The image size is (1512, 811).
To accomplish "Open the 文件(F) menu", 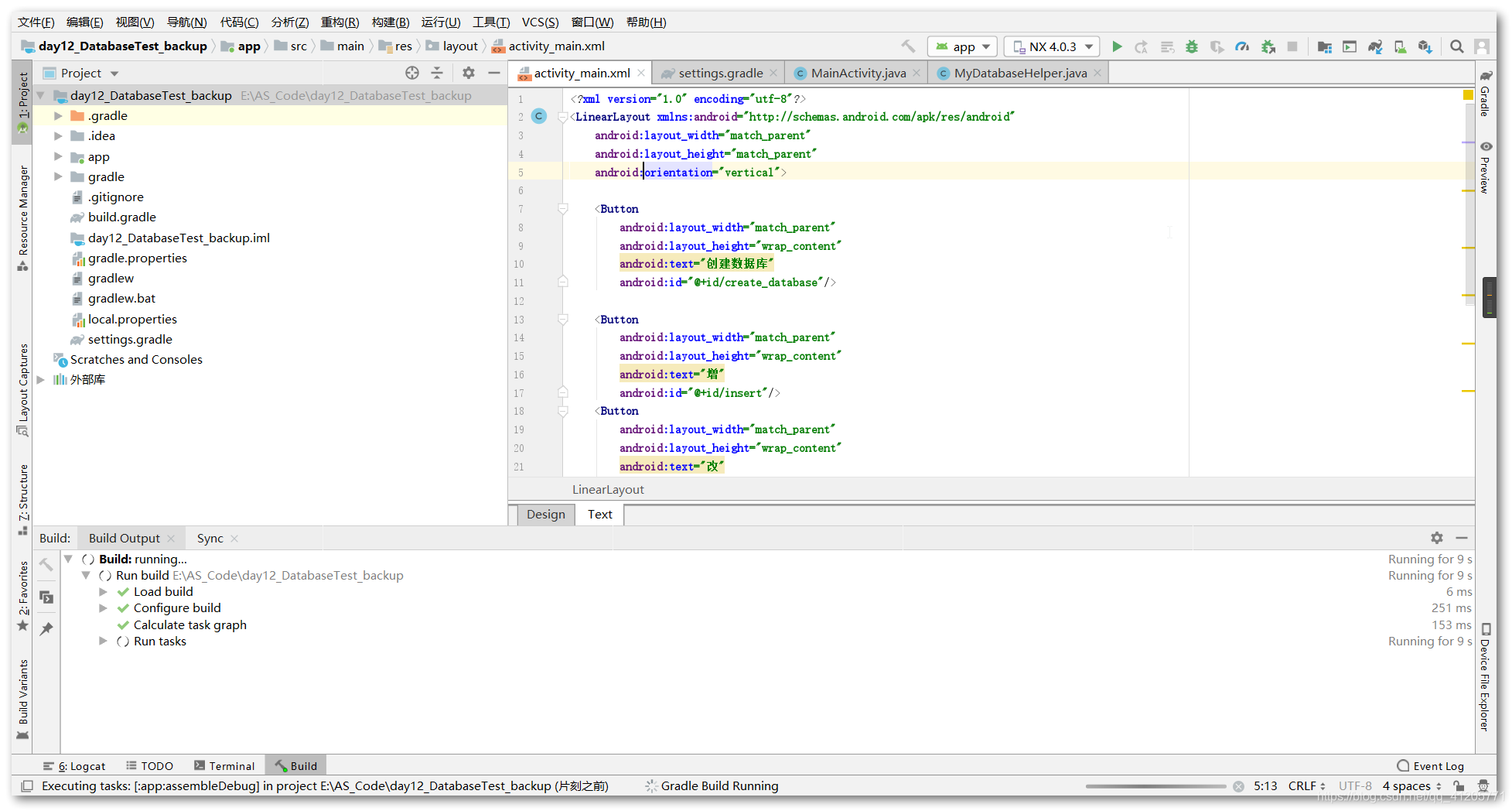I will pyautogui.click(x=36, y=22).
